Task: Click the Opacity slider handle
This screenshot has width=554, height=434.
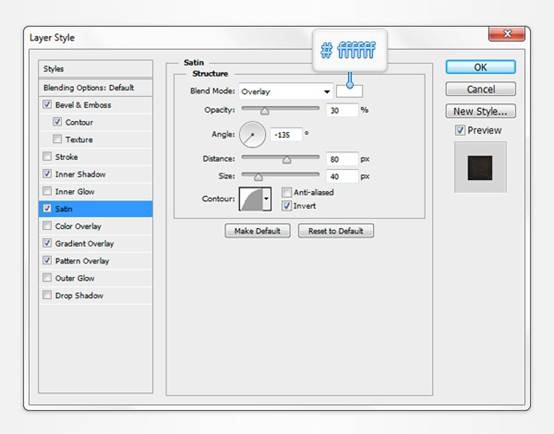Action: [265, 111]
